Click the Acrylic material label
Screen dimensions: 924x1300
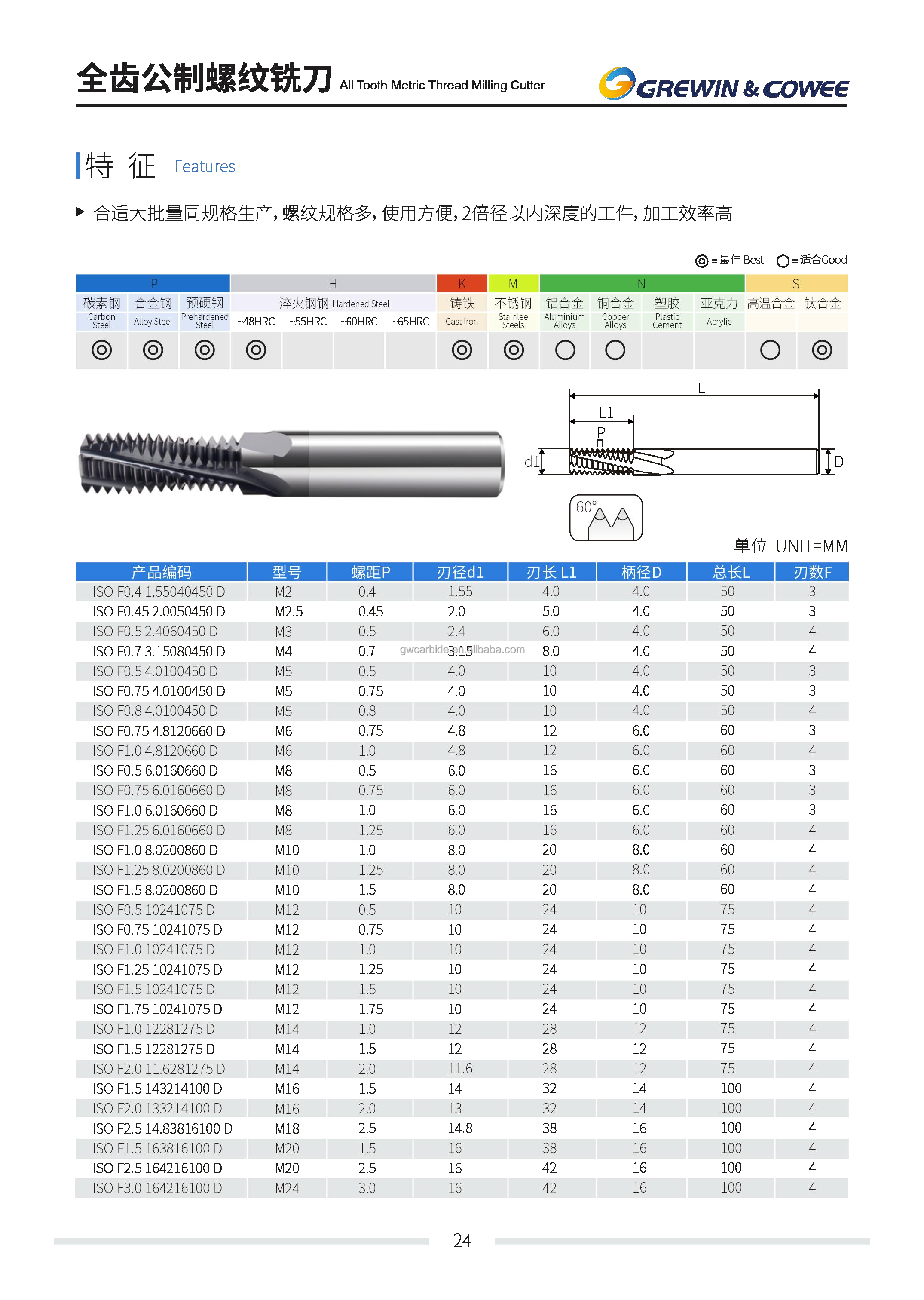click(x=719, y=322)
